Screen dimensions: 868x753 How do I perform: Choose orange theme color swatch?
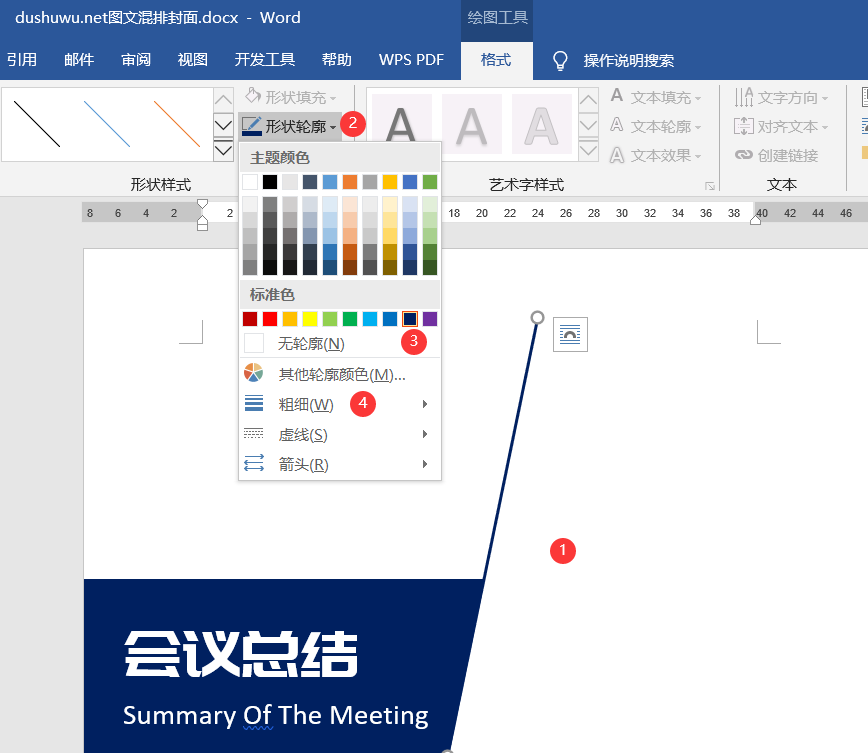(350, 182)
